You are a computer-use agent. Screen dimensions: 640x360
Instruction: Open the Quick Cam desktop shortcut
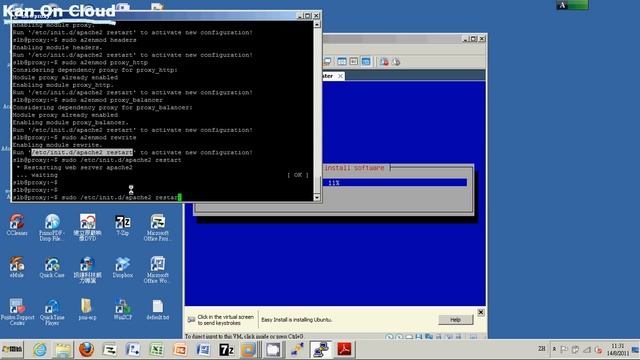click(x=52, y=267)
